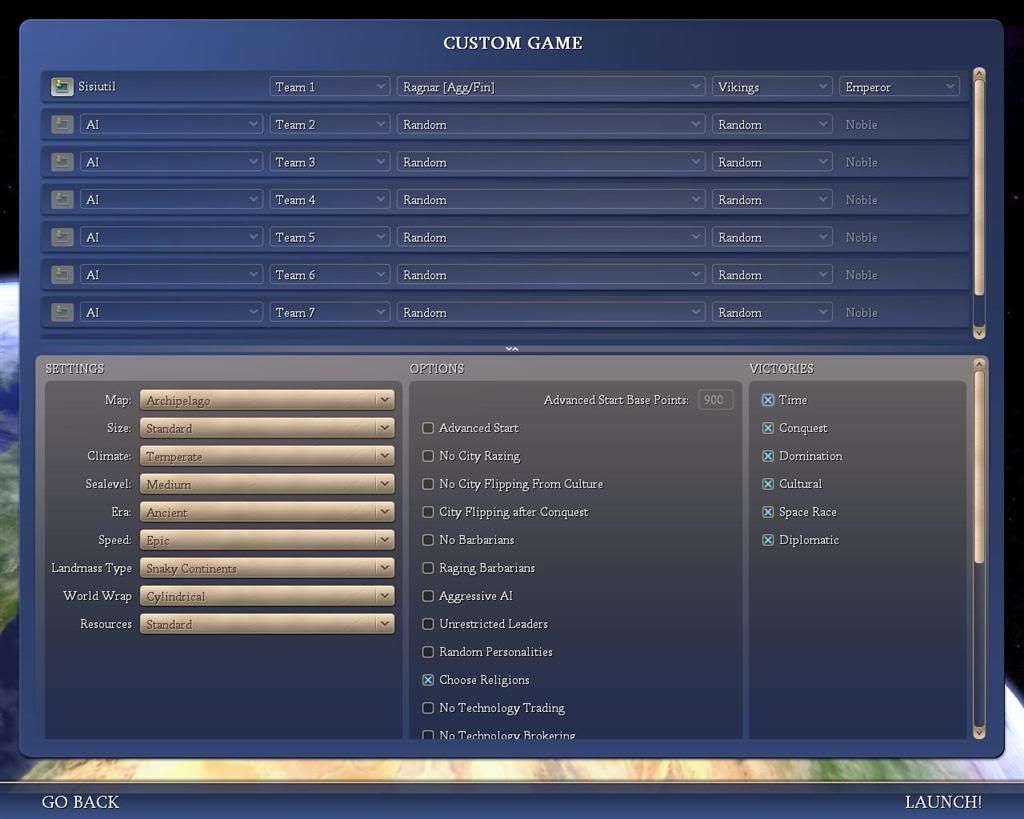The width and height of the screenshot is (1024, 819).
Task: Open the Vikings civilization dropdown
Action: (x=772, y=86)
